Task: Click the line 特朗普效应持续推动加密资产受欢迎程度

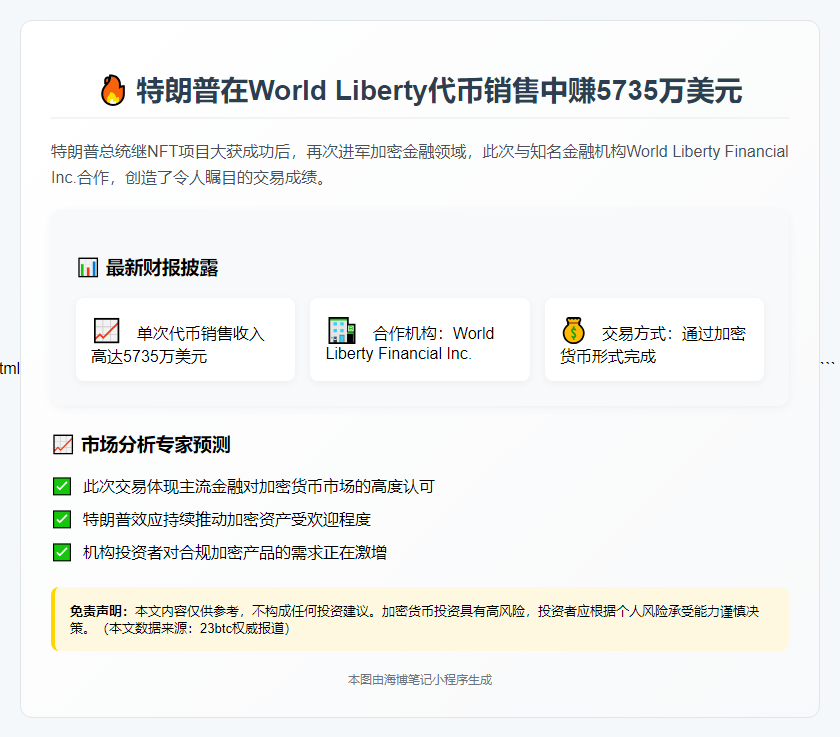Action: 227,519
